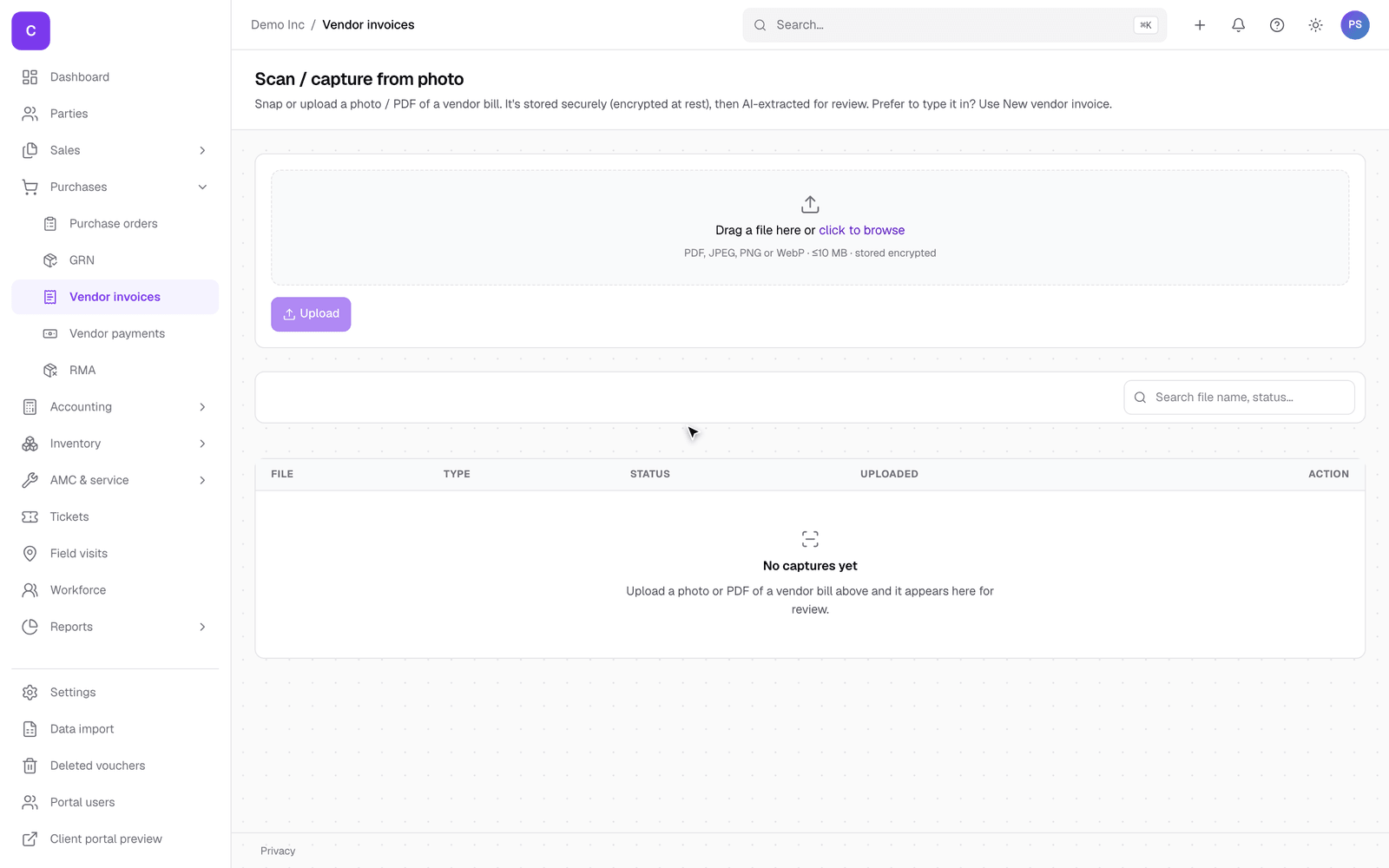The width and height of the screenshot is (1389, 868).
Task: Open Vendor payments in sidebar
Action: click(115, 333)
